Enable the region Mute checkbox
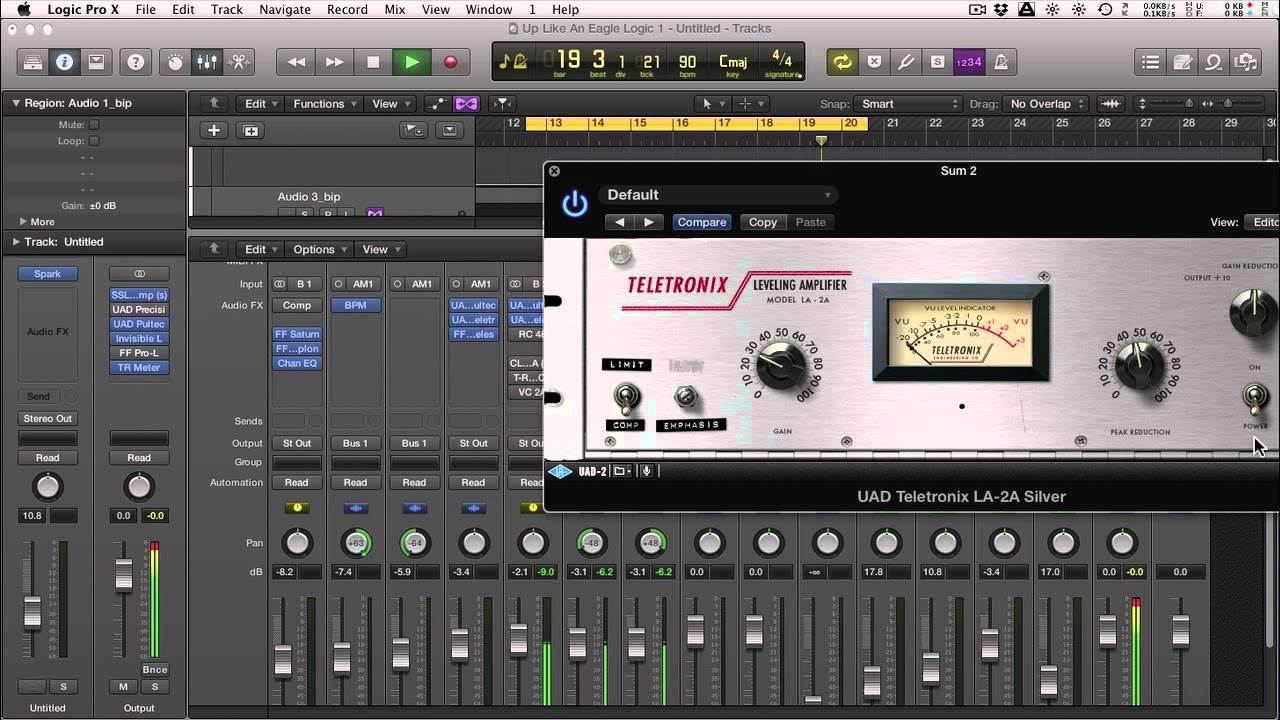1280x720 pixels. (93, 125)
